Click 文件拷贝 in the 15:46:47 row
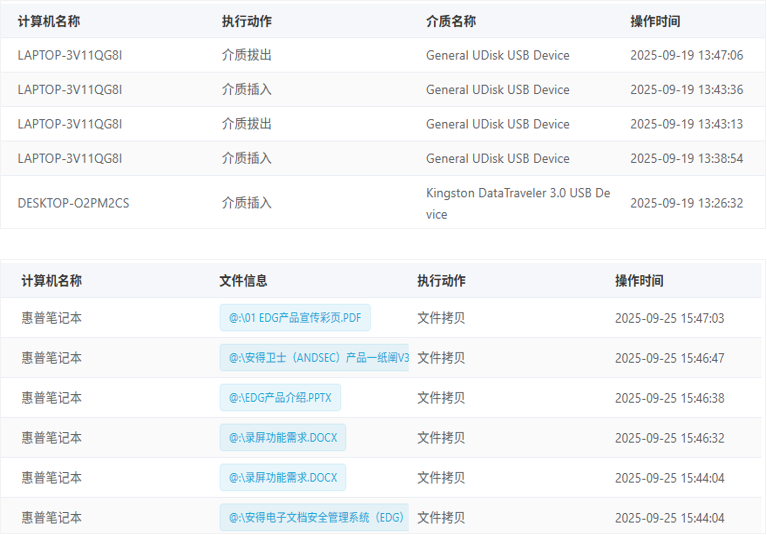This screenshot has height=535, width=767. tap(441, 358)
